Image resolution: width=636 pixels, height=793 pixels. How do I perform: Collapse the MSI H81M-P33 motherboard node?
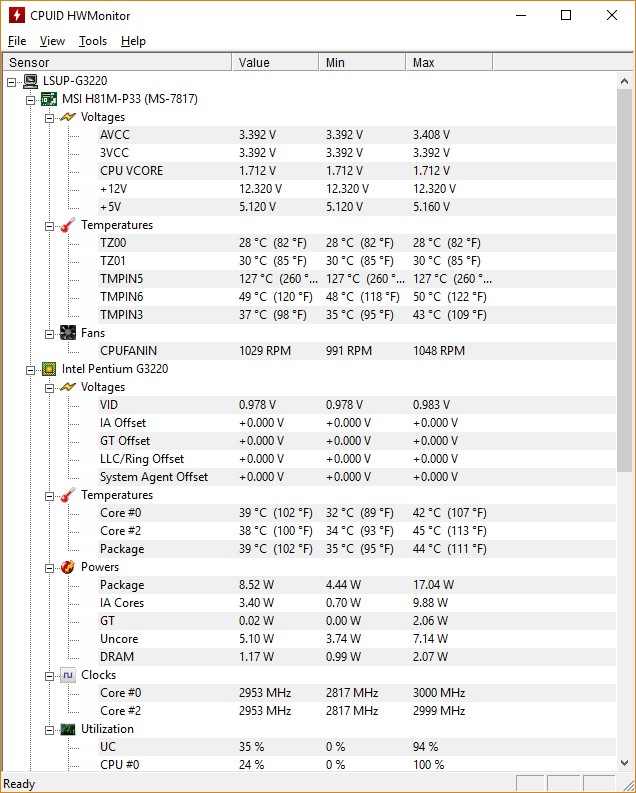(30, 99)
